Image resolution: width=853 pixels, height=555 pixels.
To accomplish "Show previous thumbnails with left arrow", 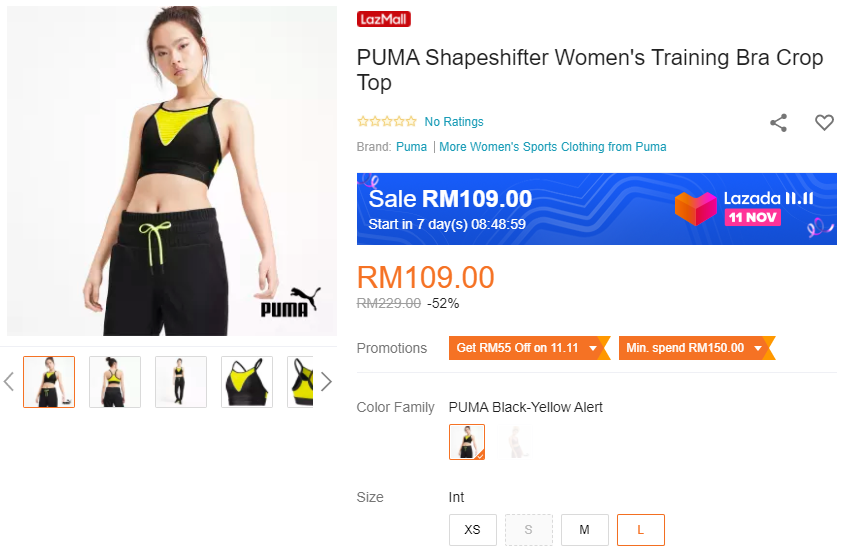I will [9, 381].
